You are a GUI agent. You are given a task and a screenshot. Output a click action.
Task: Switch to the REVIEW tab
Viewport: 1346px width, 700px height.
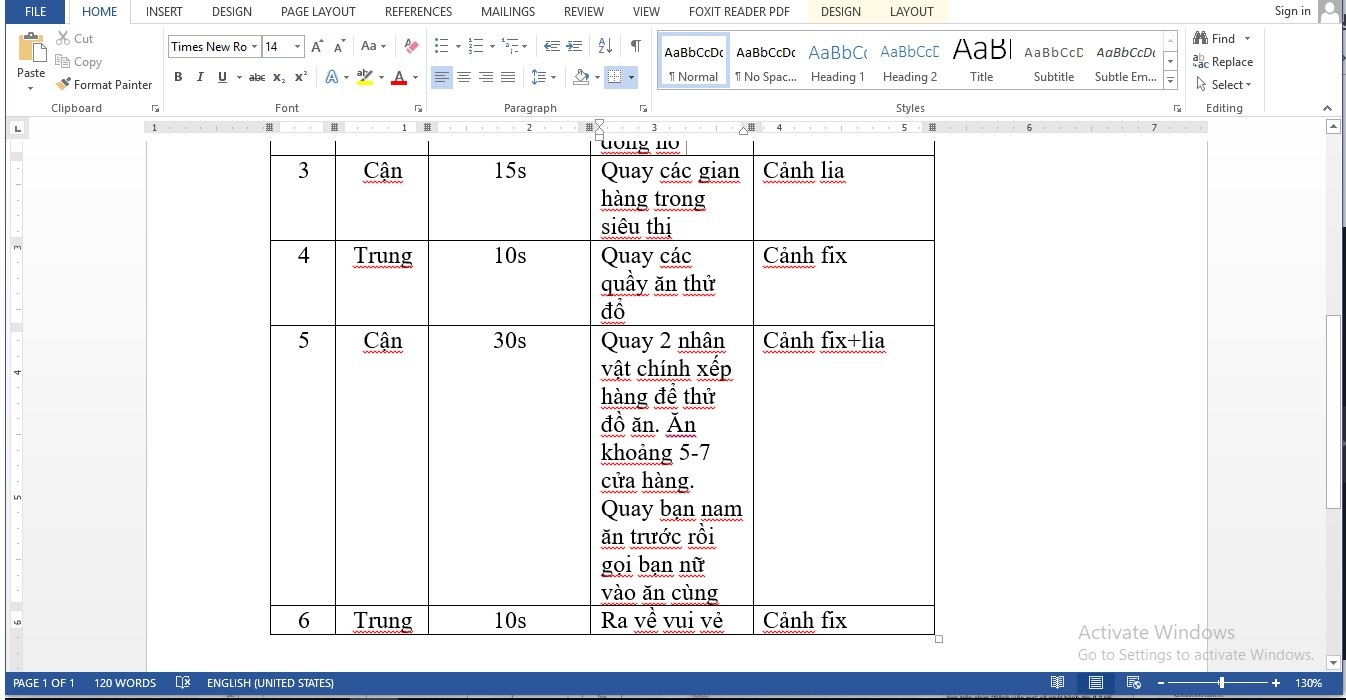[583, 12]
